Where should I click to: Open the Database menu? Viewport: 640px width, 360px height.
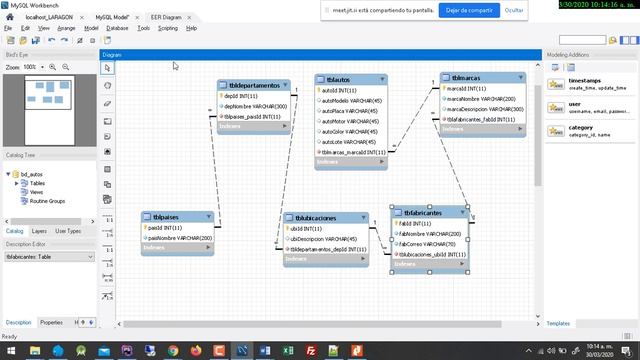coord(117,28)
